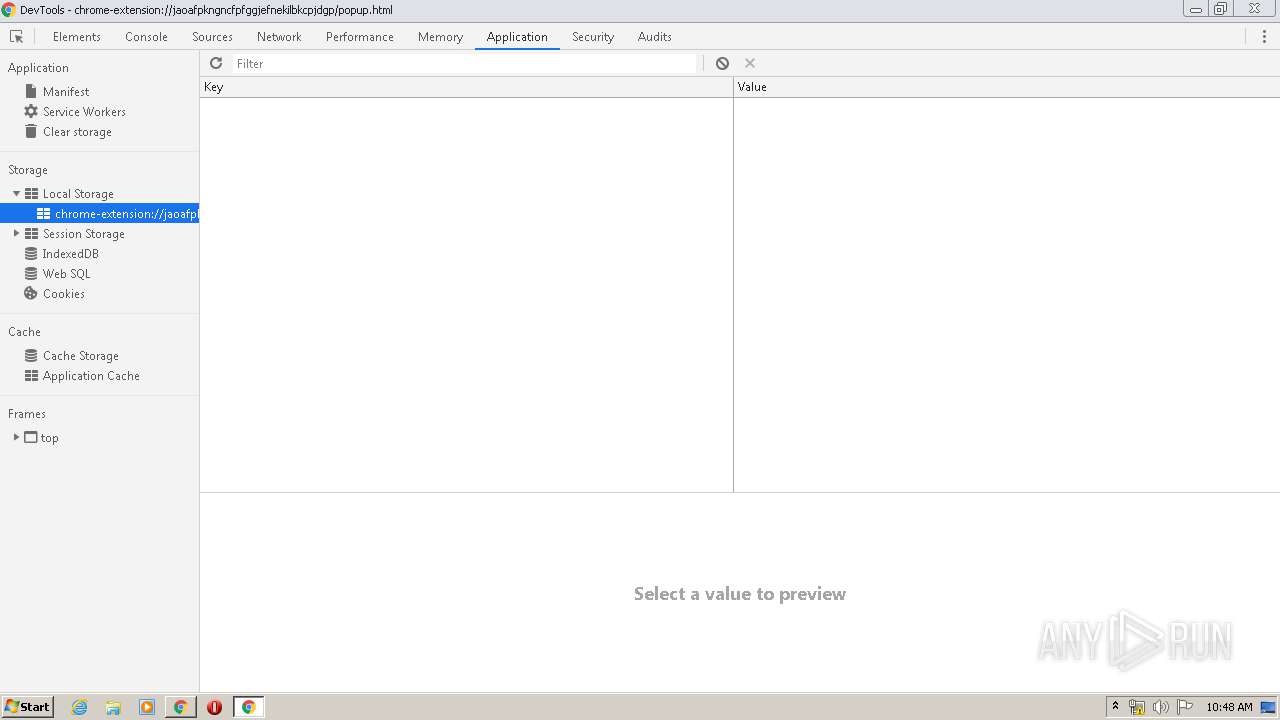The width and height of the screenshot is (1280, 720).
Task: Focus the Filter input field
Action: pos(465,63)
